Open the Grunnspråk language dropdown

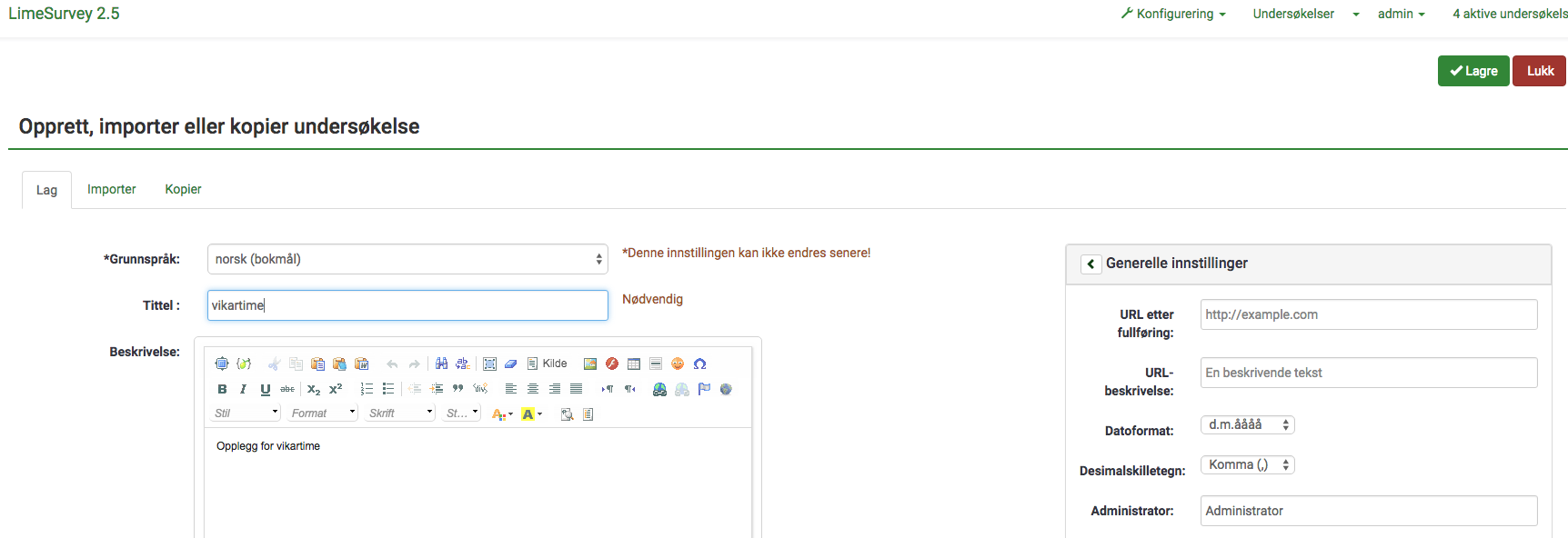(x=407, y=259)
